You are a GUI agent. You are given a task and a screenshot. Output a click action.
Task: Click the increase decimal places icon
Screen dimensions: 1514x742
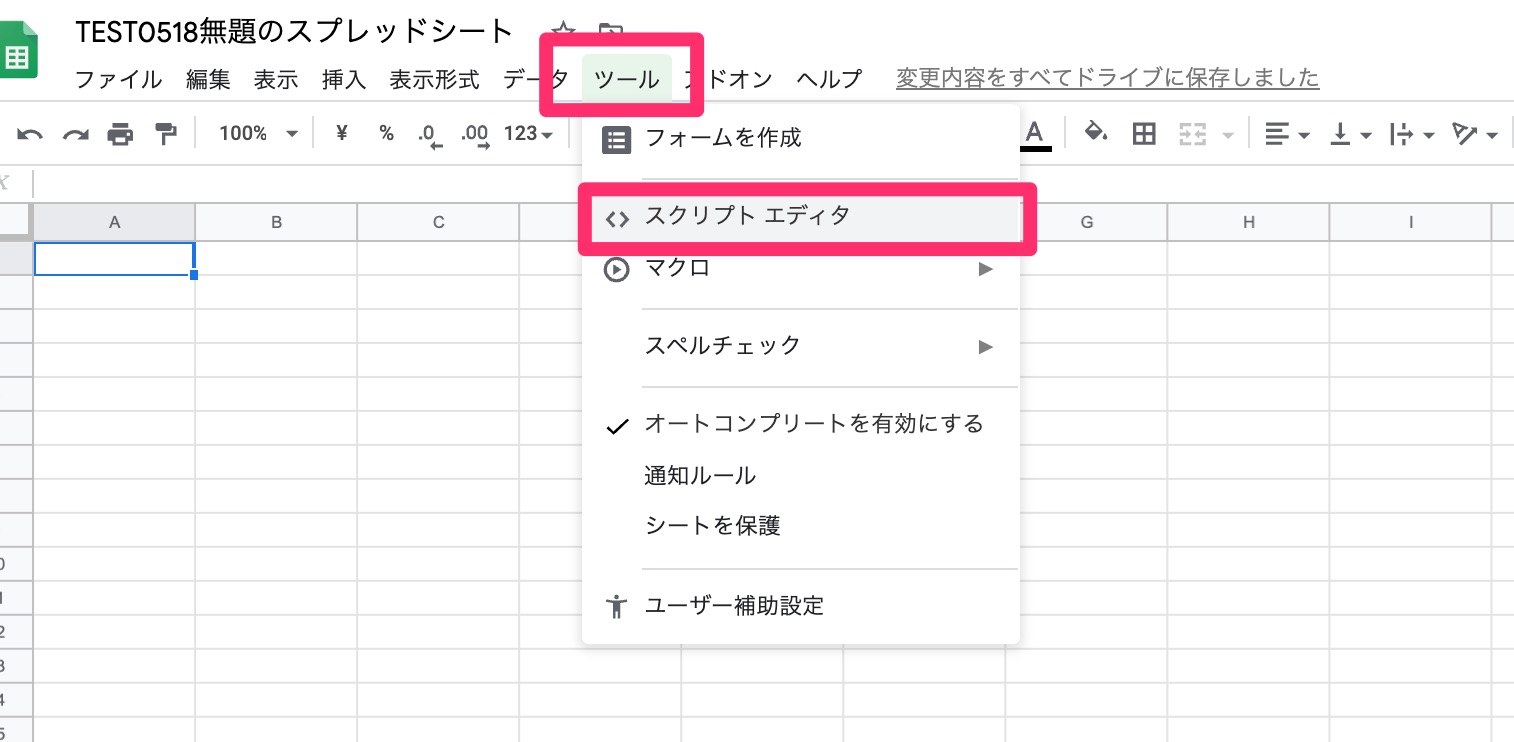click(x=475, y=134)
